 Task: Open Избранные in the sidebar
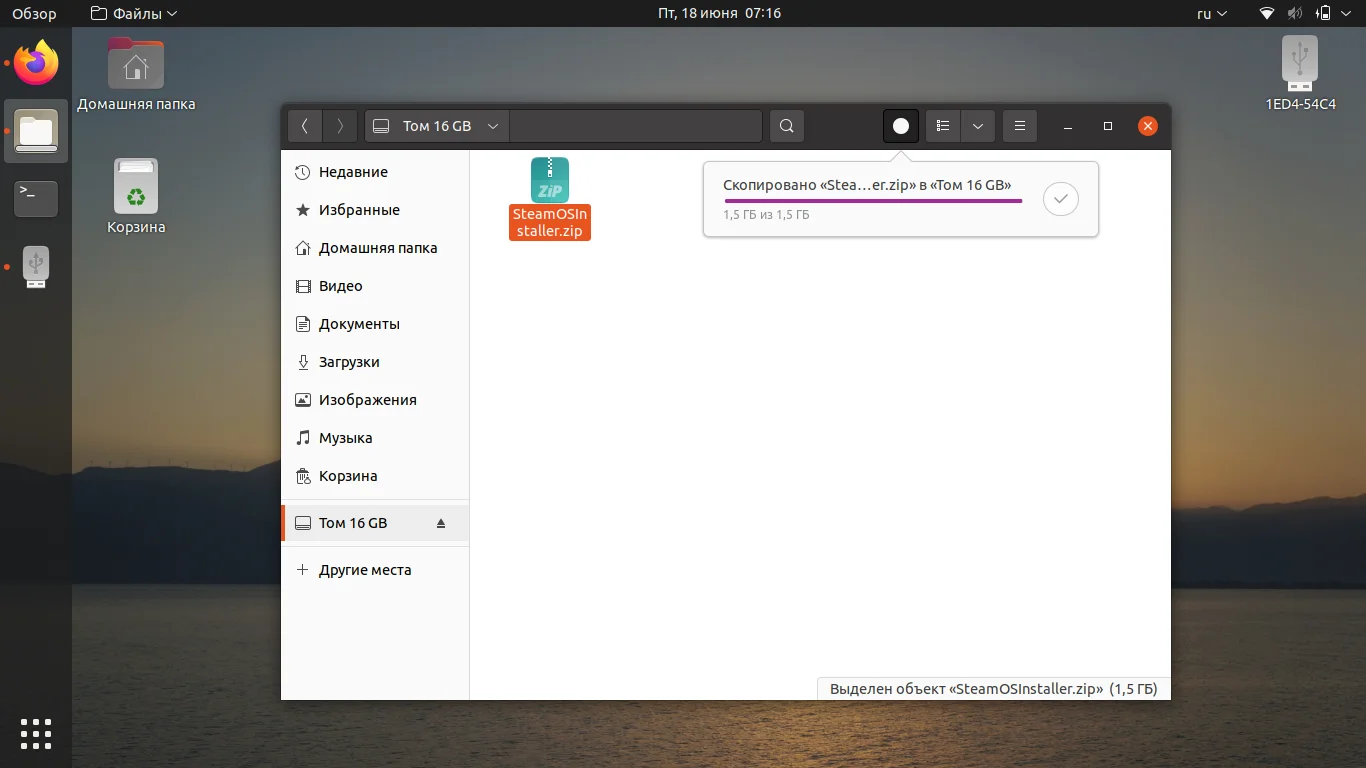pyautogui.click(x=375, y=210)
